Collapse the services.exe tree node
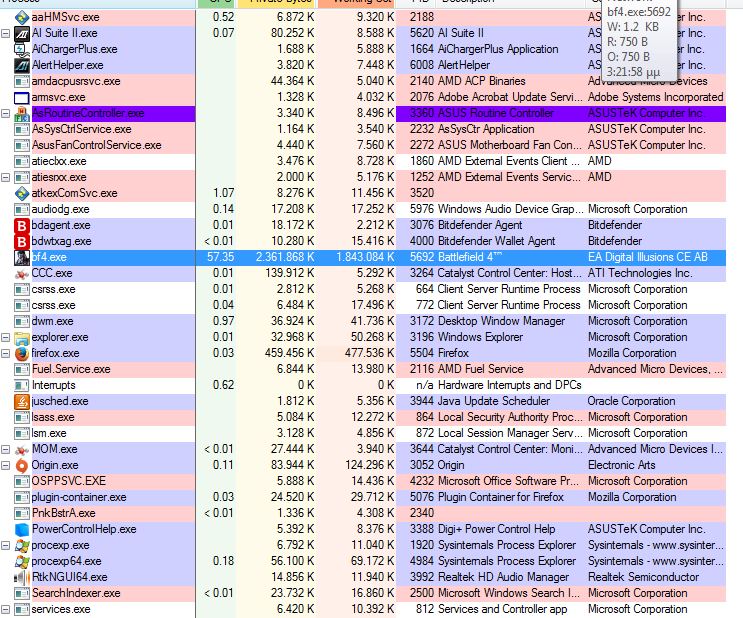 [x=6, y=609]
